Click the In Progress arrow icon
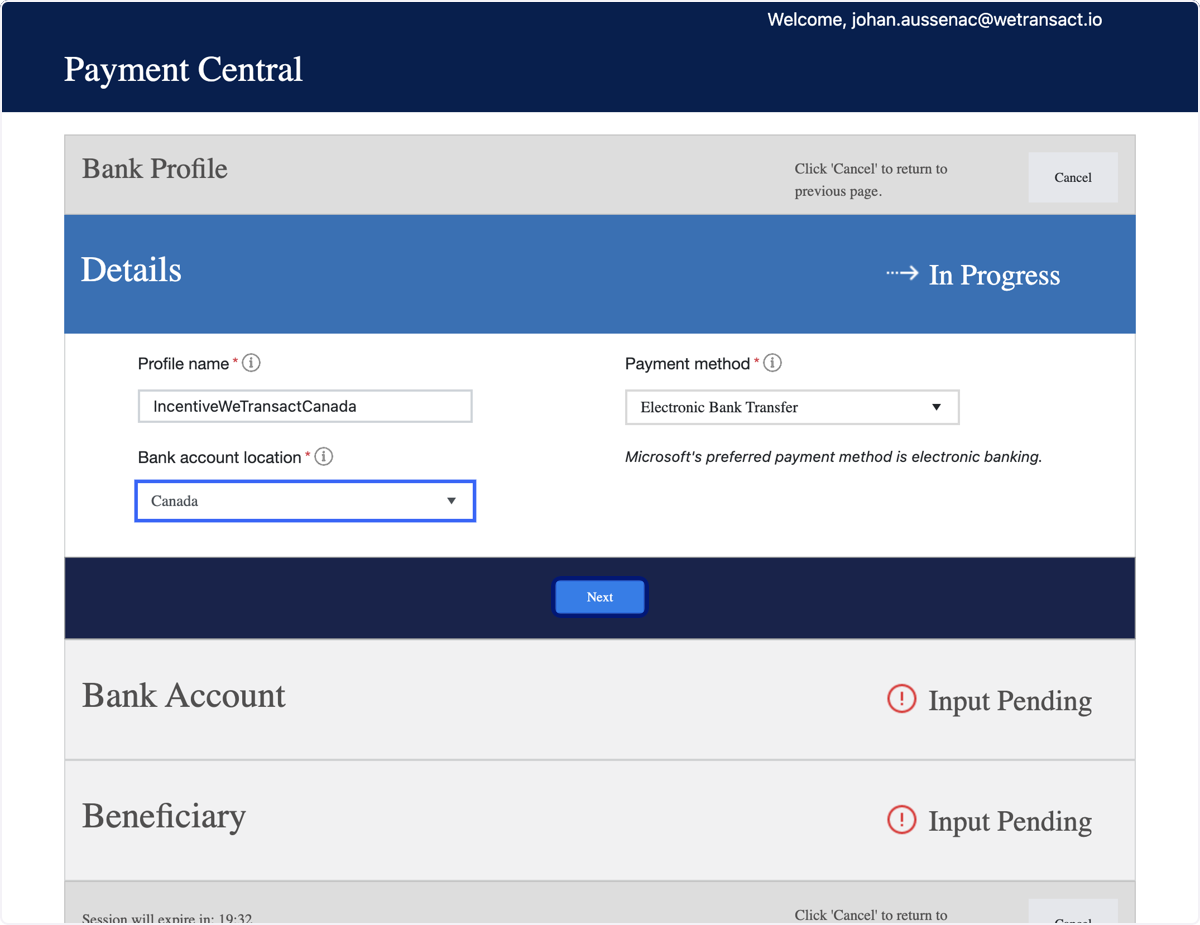 pyautogui.click(x=902, y=273)
